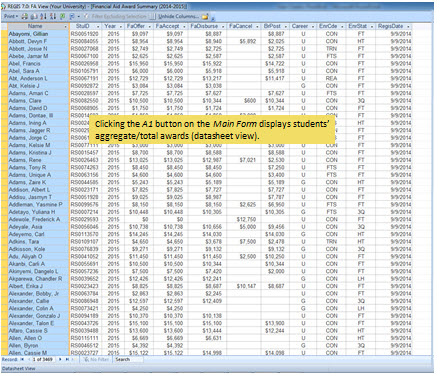Click the green Excel export icon

click(x=62, y=16)
